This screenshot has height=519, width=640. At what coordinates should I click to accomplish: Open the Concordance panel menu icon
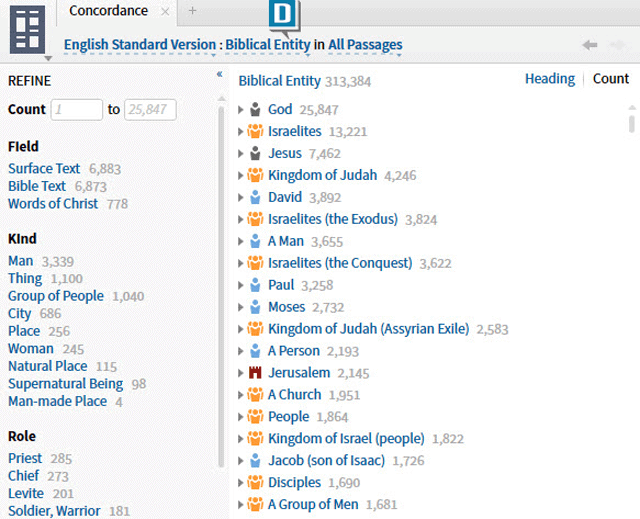click(27, 30)
